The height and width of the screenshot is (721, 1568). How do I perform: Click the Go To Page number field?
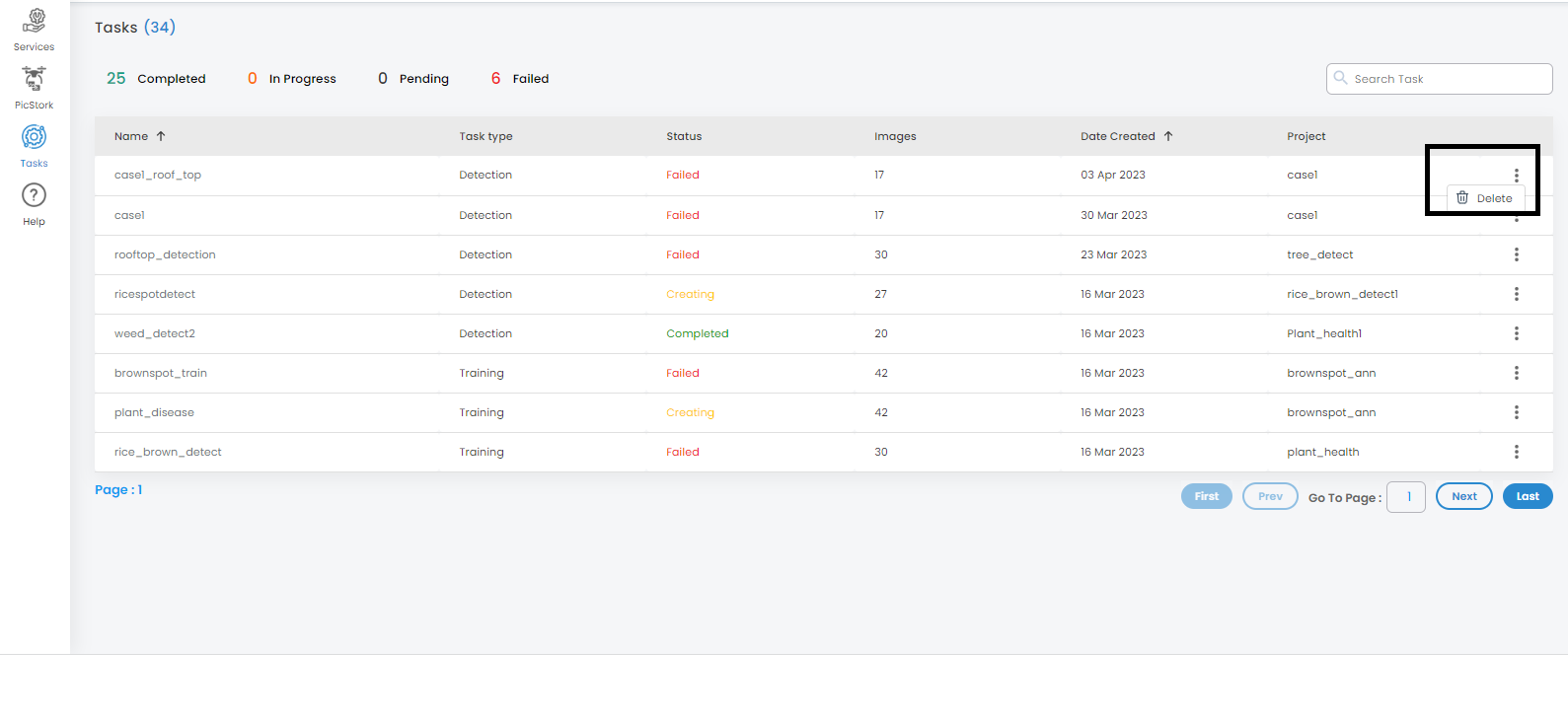[x=1405, y=497]
